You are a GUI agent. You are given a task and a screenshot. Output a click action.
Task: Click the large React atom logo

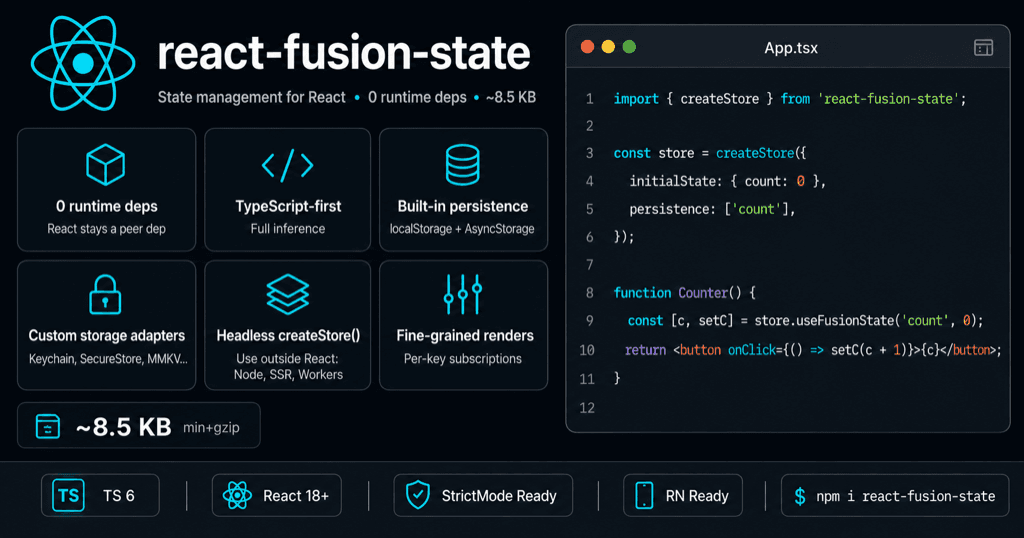click(x=83, y=63)
